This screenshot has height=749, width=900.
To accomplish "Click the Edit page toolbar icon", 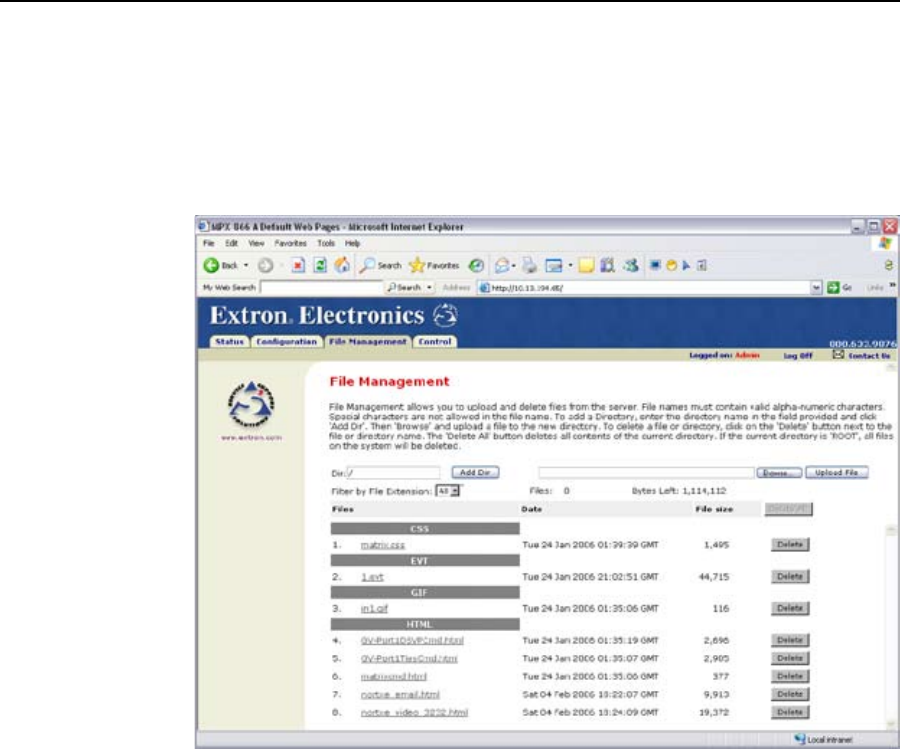I will 554,265.
